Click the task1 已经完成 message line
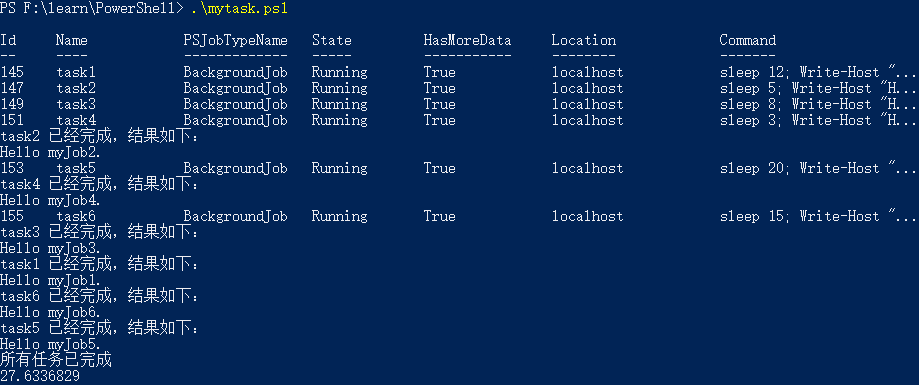 [x=99, y=264]
